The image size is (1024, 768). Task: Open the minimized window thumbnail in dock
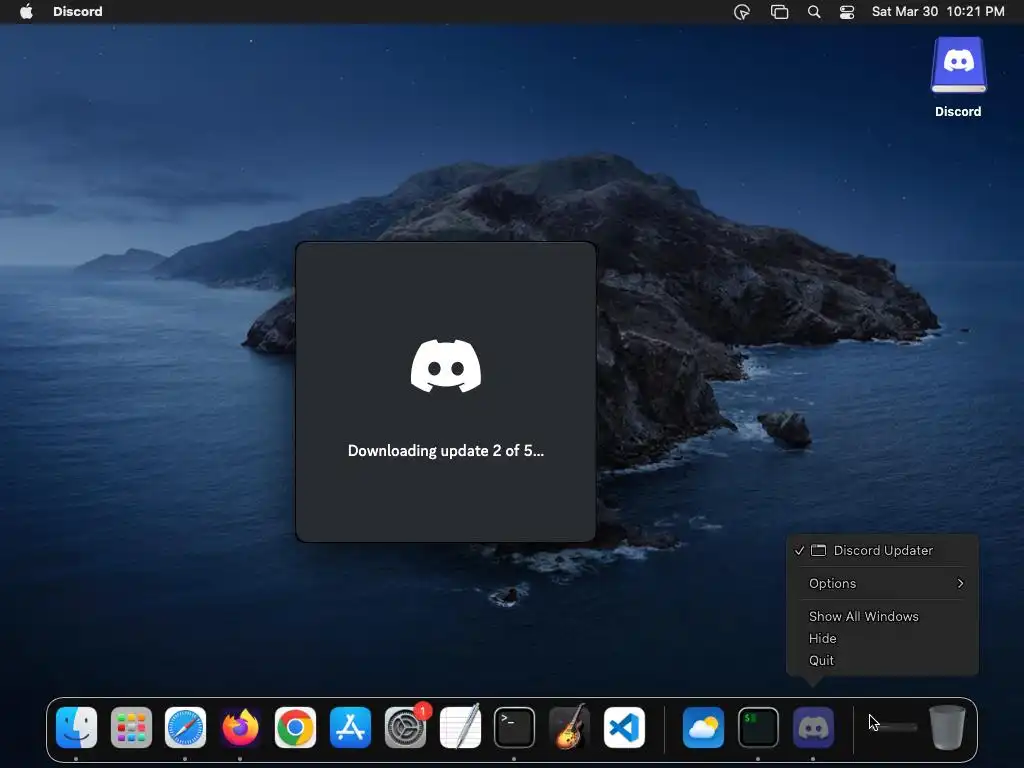[893, 727]
